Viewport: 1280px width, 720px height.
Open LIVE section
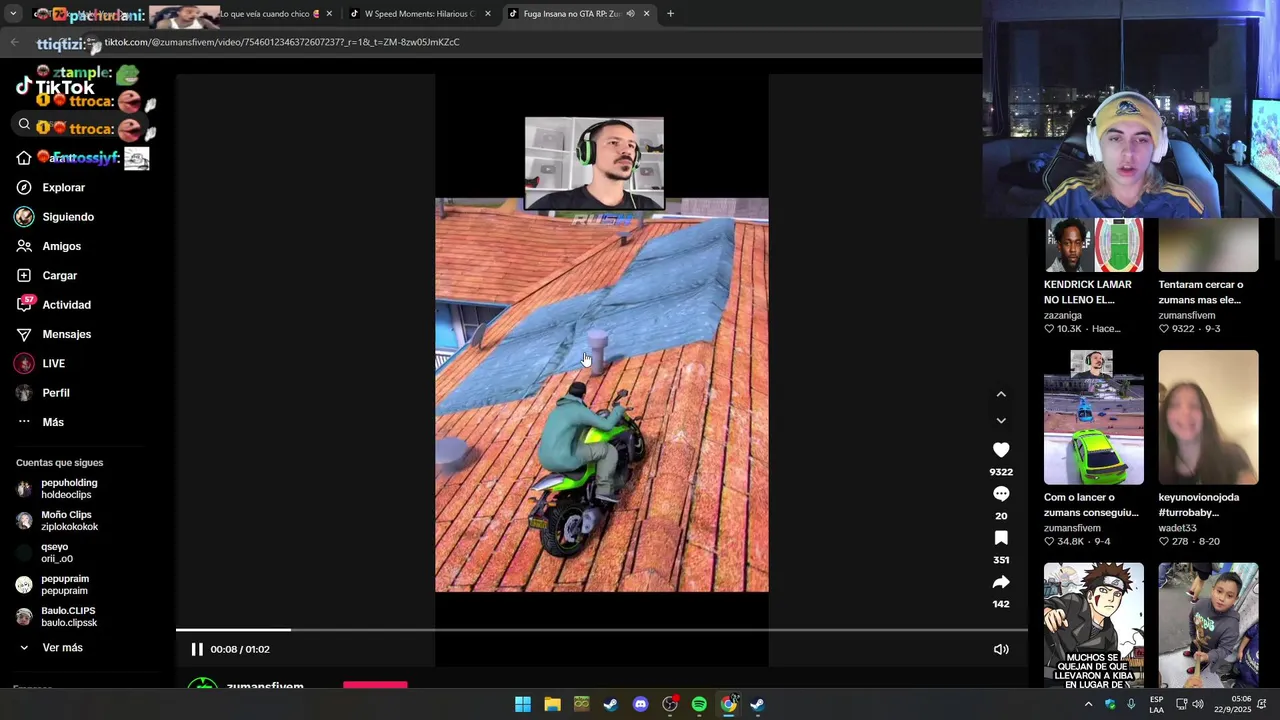tap(53, 364)
